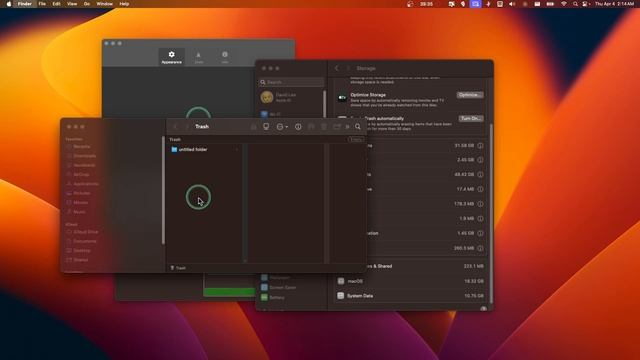The image size is (640, 360).
Task: Select 'untitled folder' in the Trash
Action: click(x=193, y=150)
